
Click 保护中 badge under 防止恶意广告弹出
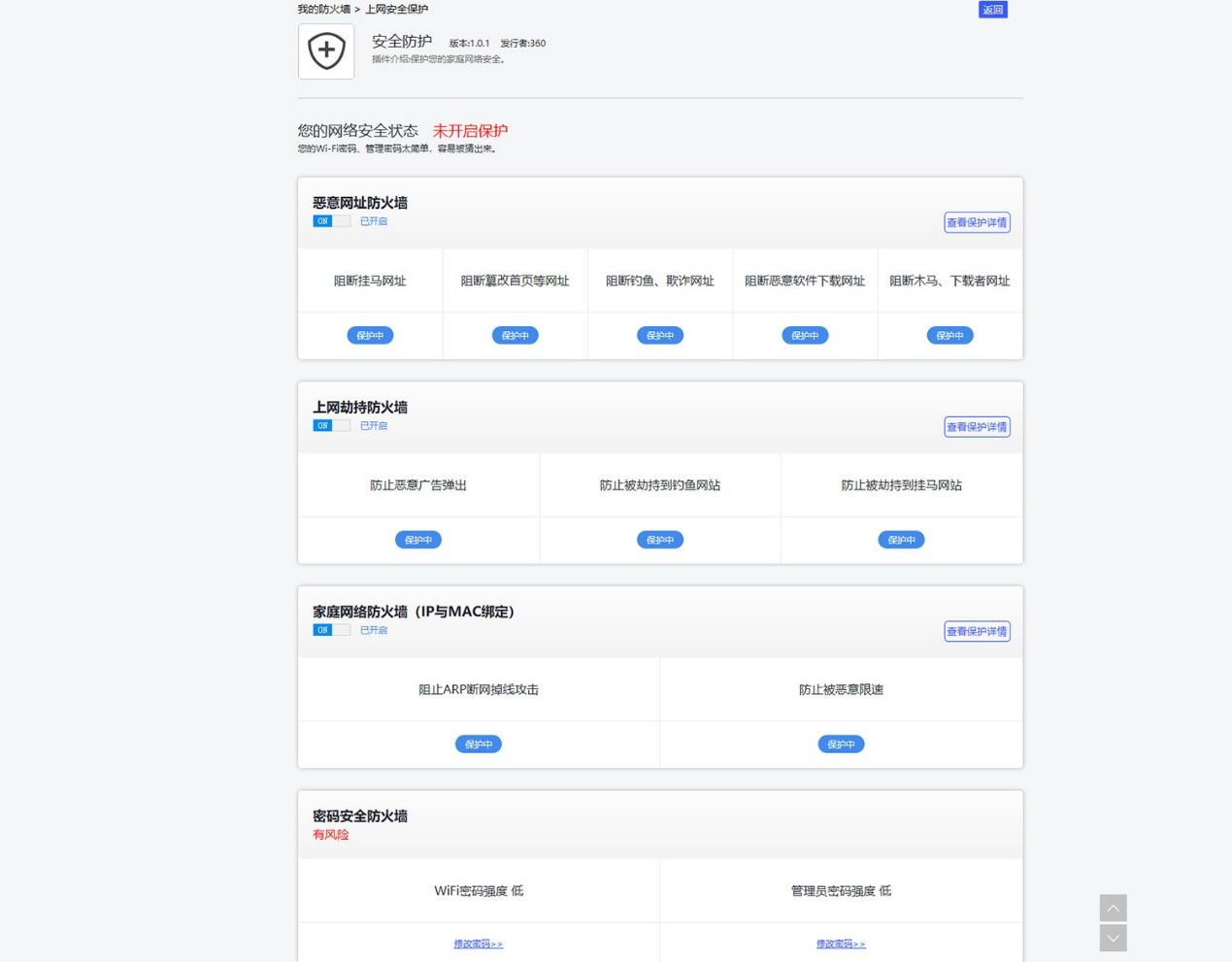point(418,540)
